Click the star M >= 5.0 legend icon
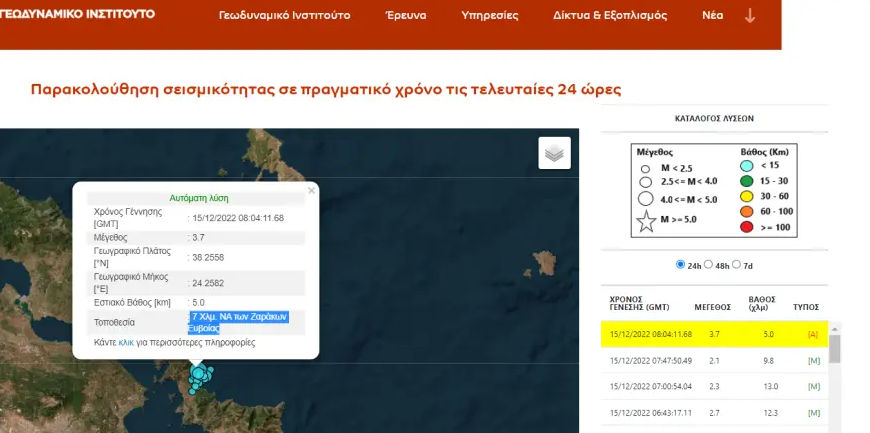870x433 pixels. 646,222
